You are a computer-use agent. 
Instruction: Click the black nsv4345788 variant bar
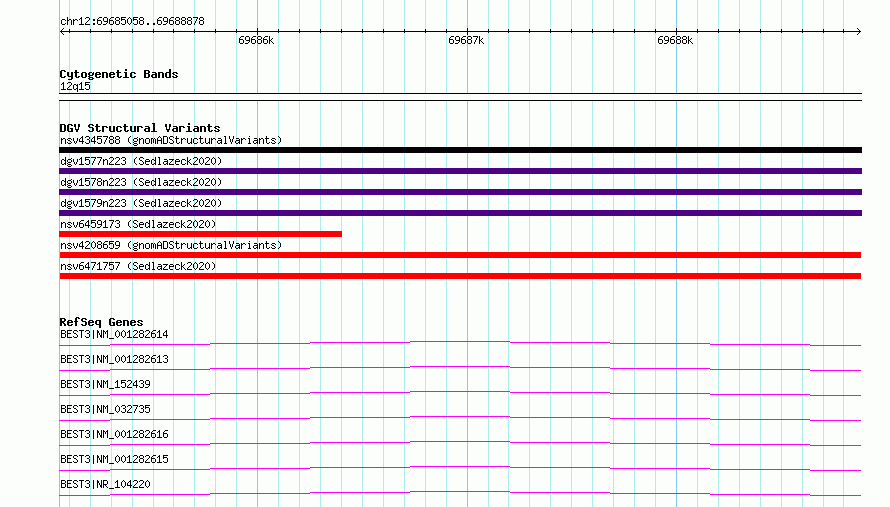click(460, 150)
